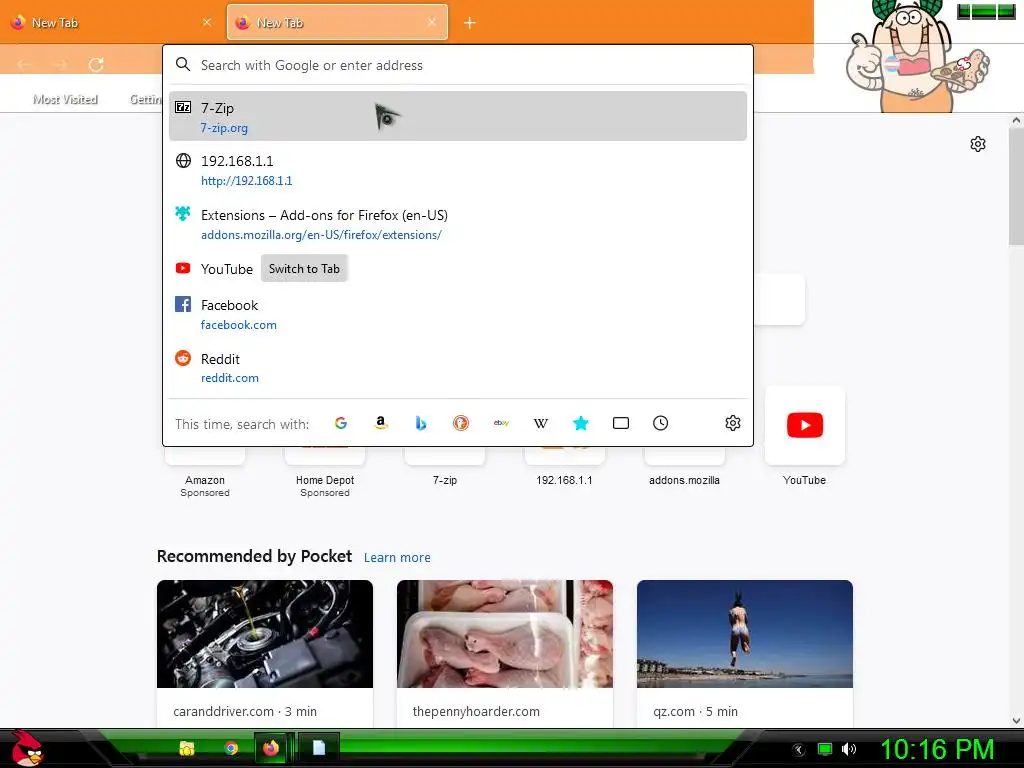Search history using the clock icon

tap(661, 423)
